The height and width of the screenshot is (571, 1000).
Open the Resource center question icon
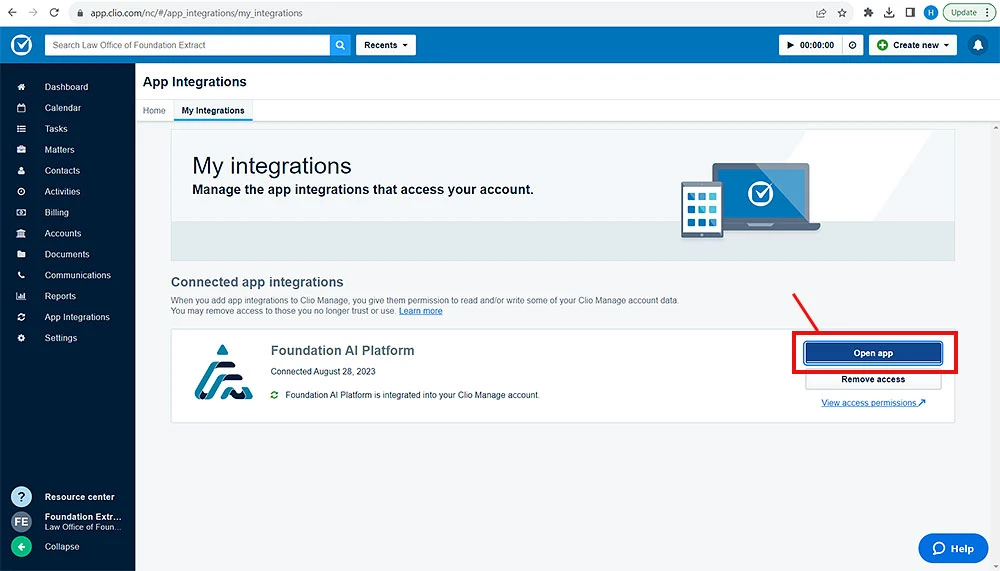21,496
